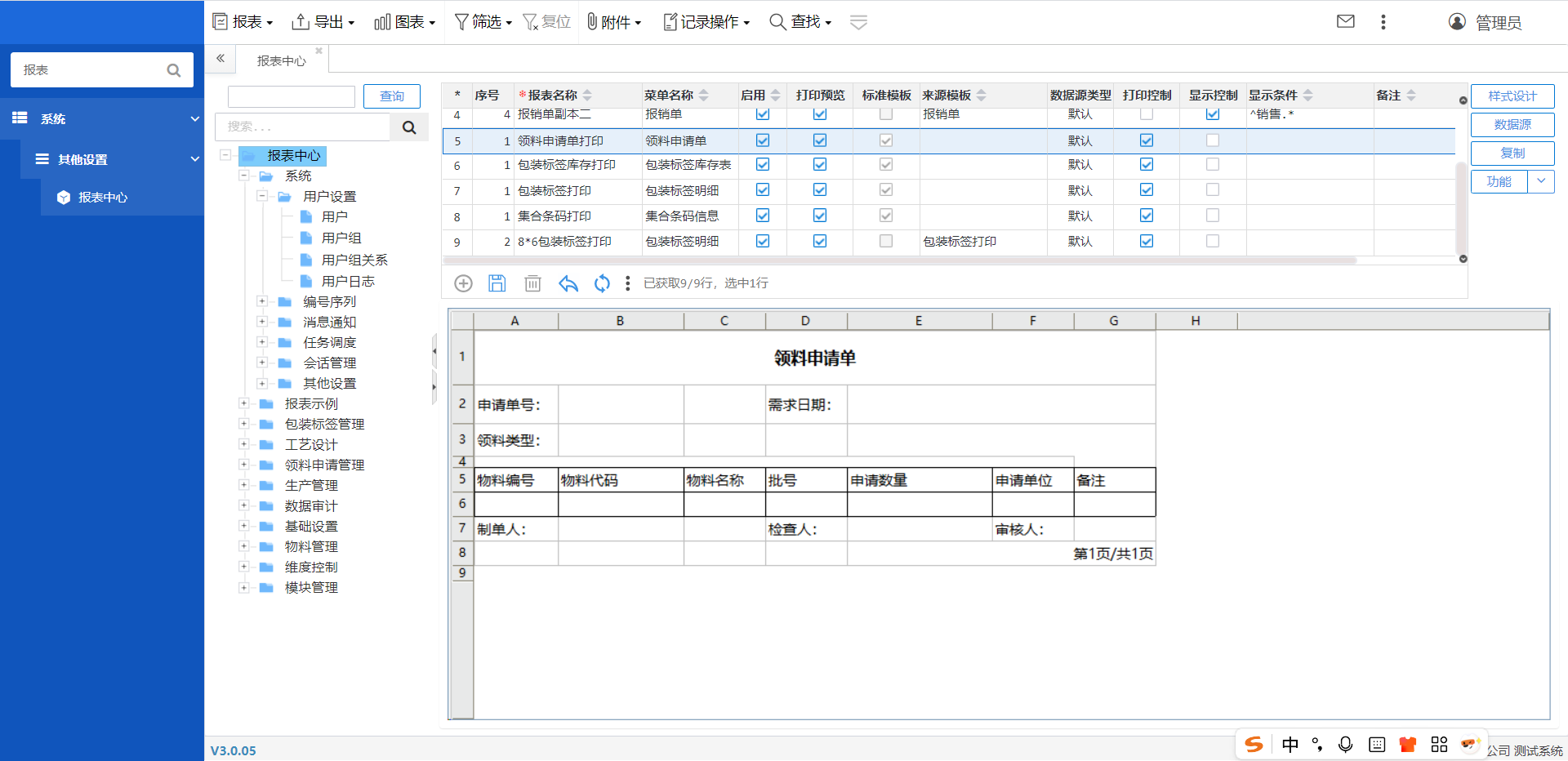Click the save disk icon below grid

[497, 283]
